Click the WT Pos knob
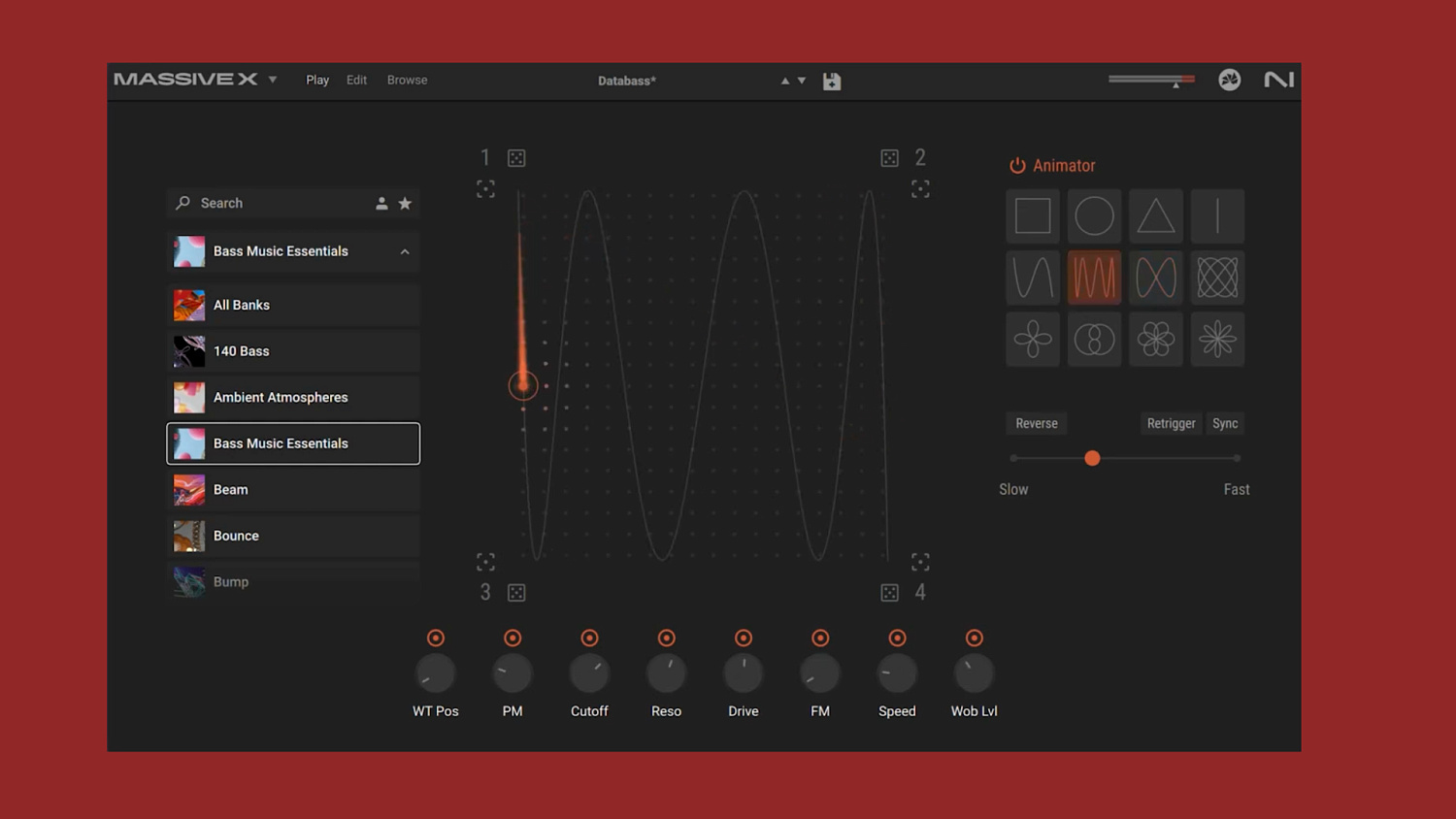Viewport: 1456px width, 819px height. 436,673
